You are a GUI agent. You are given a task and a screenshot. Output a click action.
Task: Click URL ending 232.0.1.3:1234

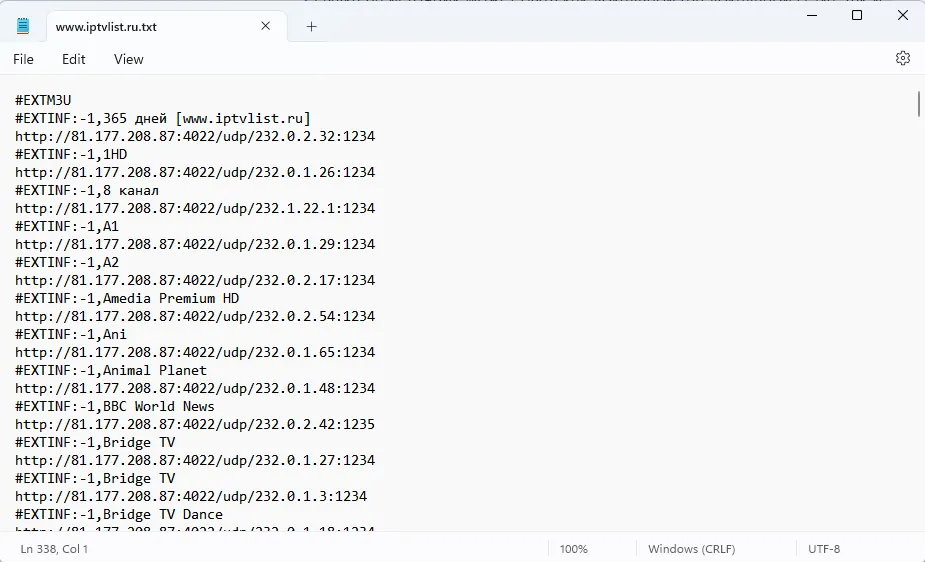191,496
